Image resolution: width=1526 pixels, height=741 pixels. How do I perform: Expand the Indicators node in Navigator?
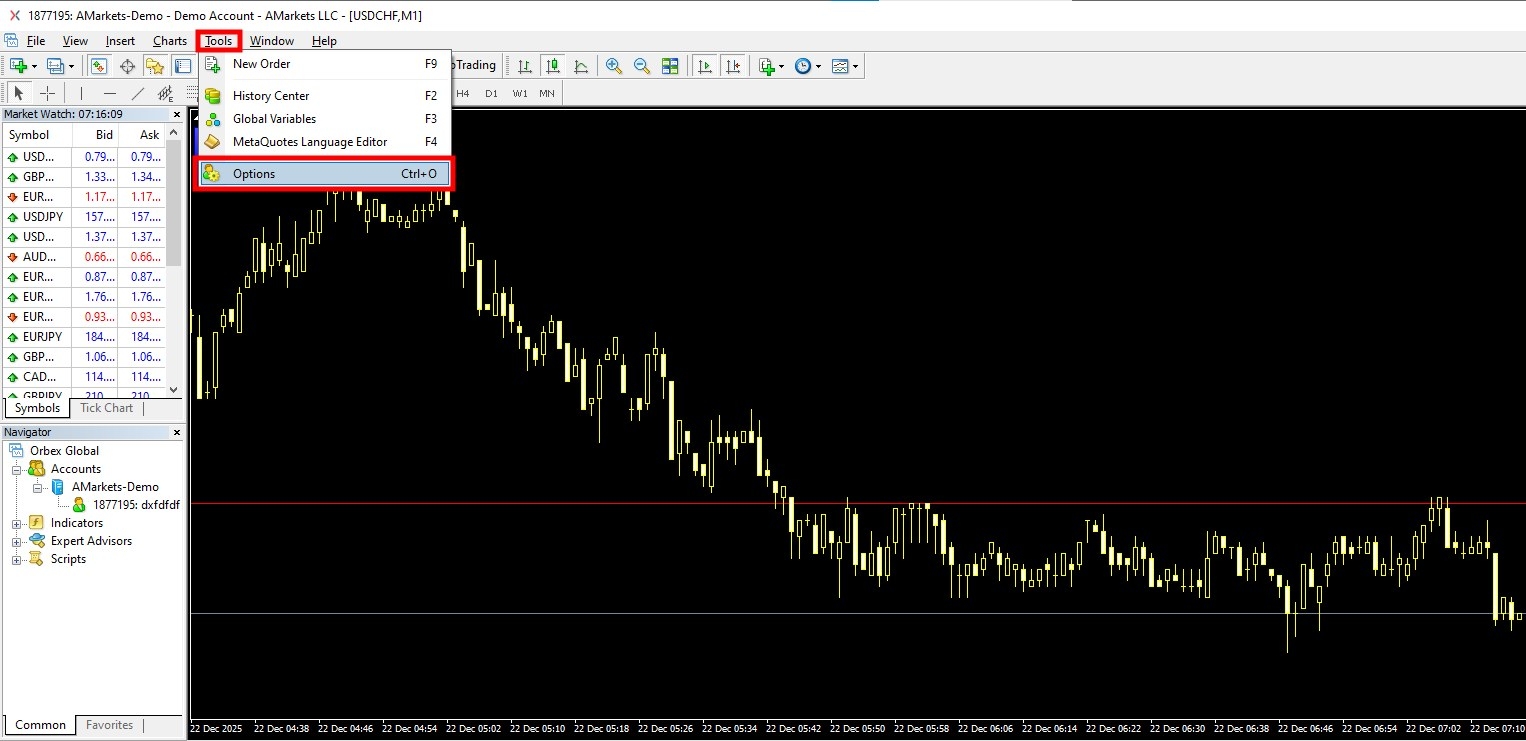click(16, 523)
